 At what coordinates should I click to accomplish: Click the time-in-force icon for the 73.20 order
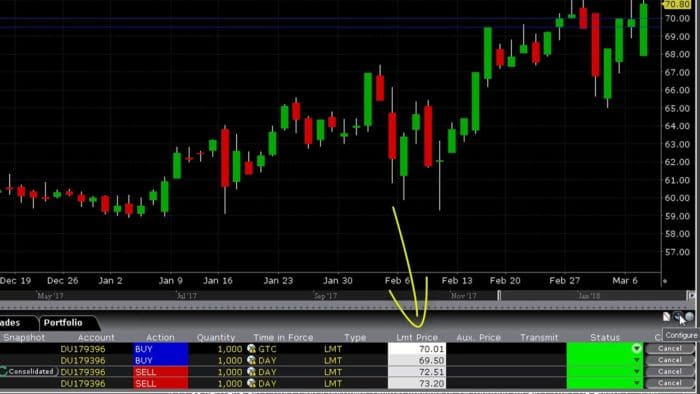click(x=251, y=383)
